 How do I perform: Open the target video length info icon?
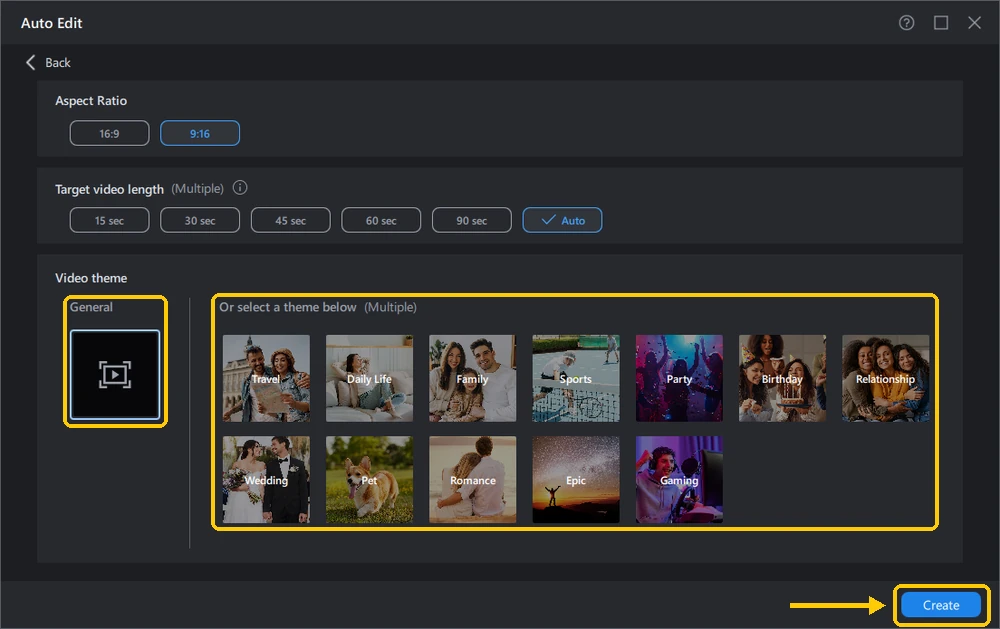pos(240,188)
